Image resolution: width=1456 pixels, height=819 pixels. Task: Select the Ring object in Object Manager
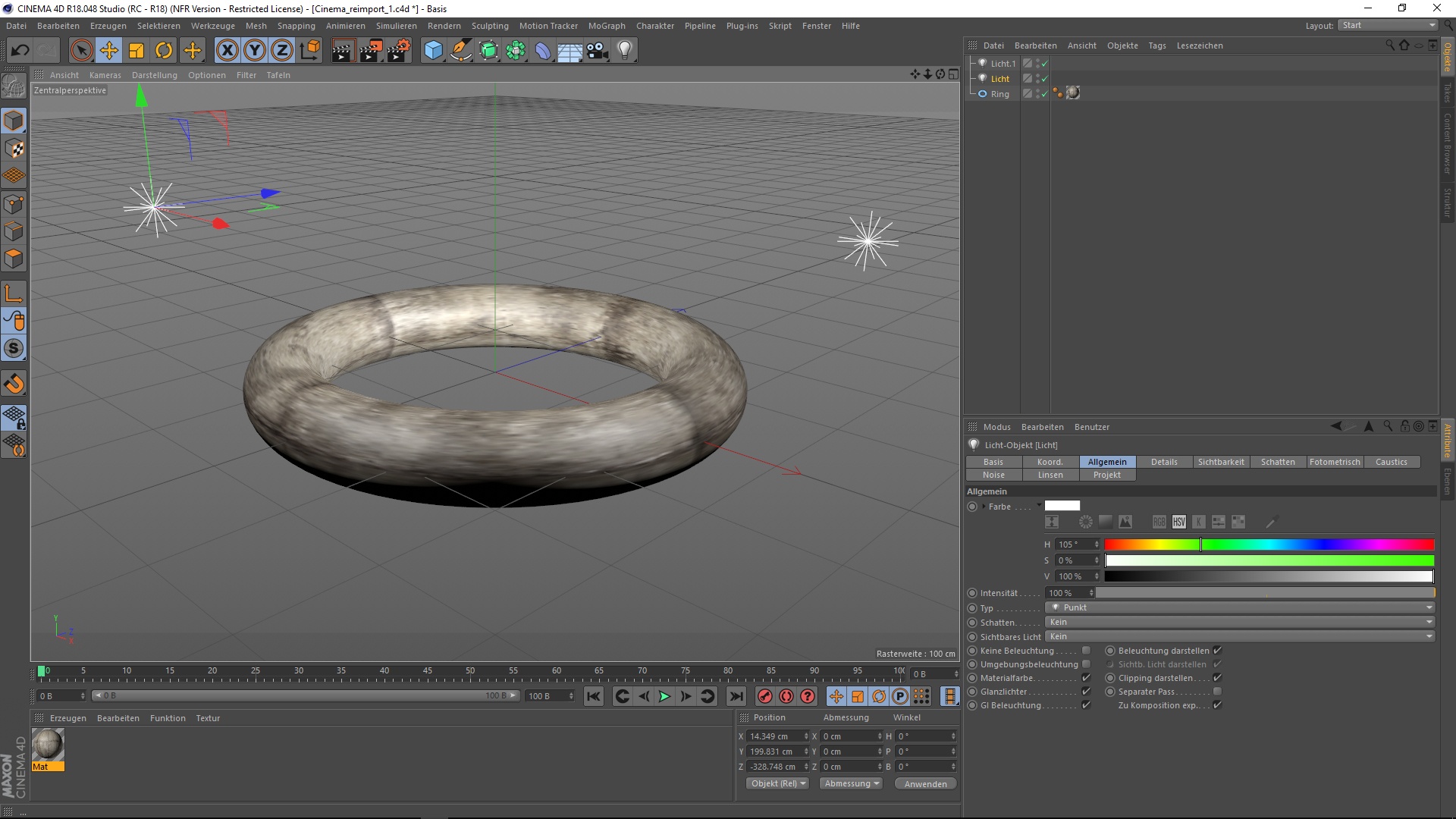click(x=999, y=94)
